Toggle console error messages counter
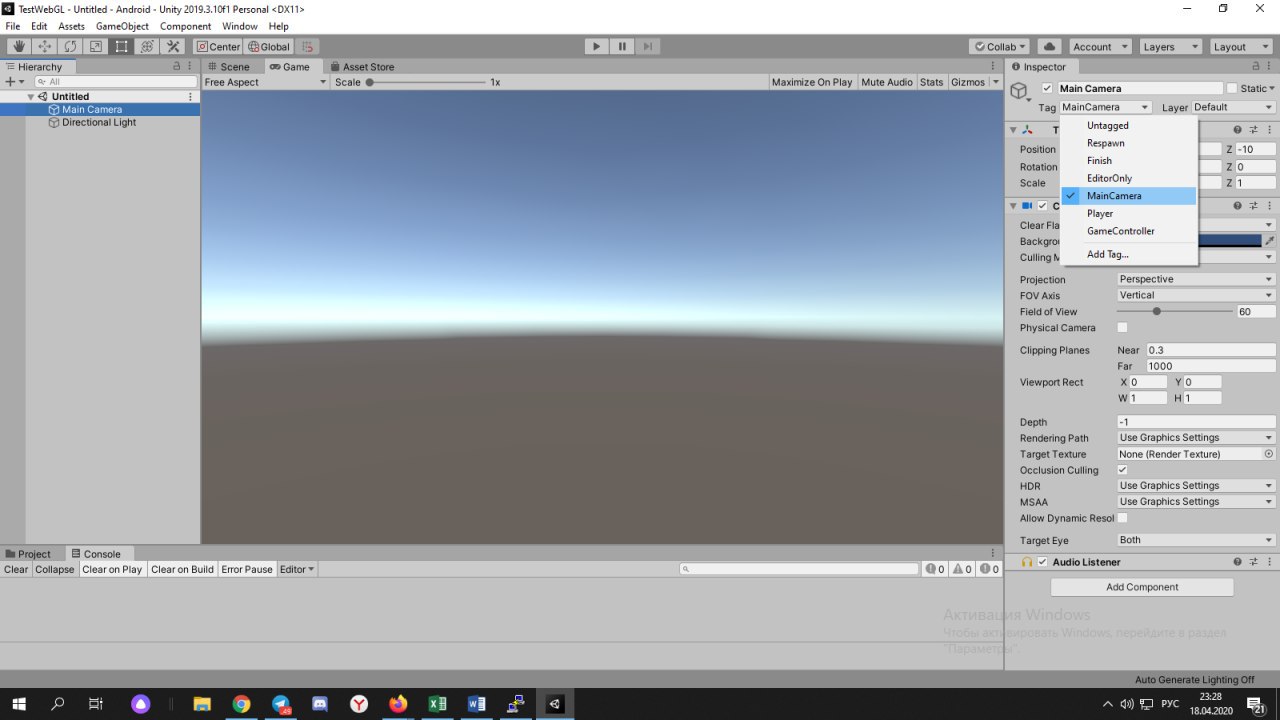 tap(989, 569)
